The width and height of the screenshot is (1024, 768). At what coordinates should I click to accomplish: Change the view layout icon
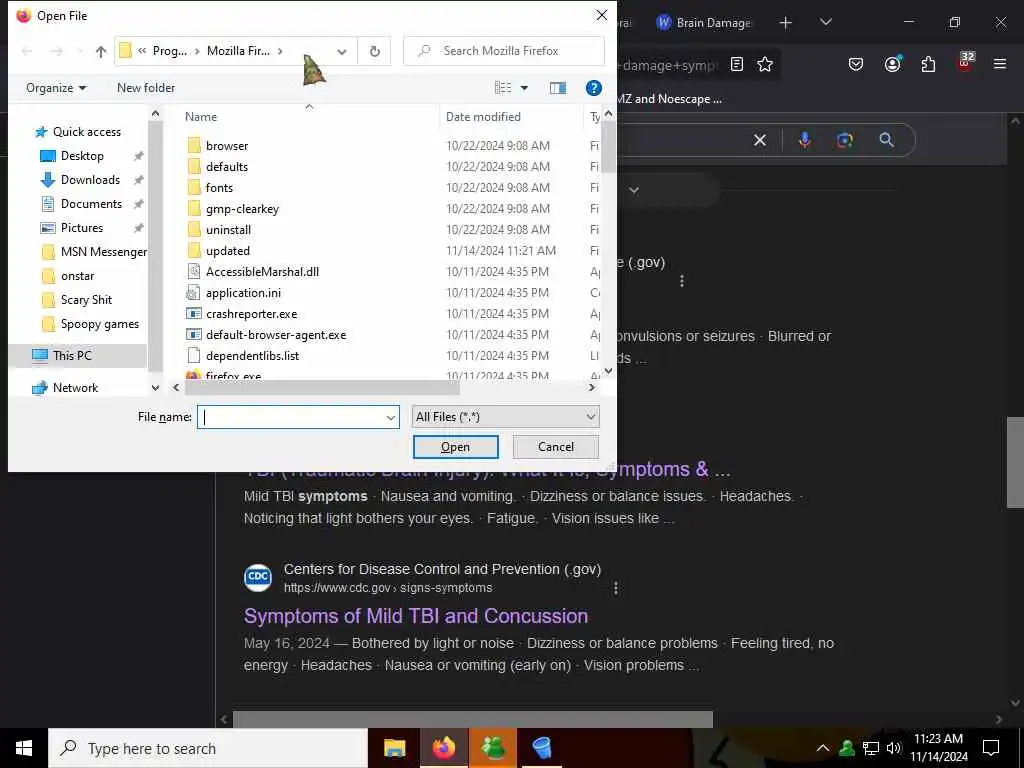[x=503, y=88]
